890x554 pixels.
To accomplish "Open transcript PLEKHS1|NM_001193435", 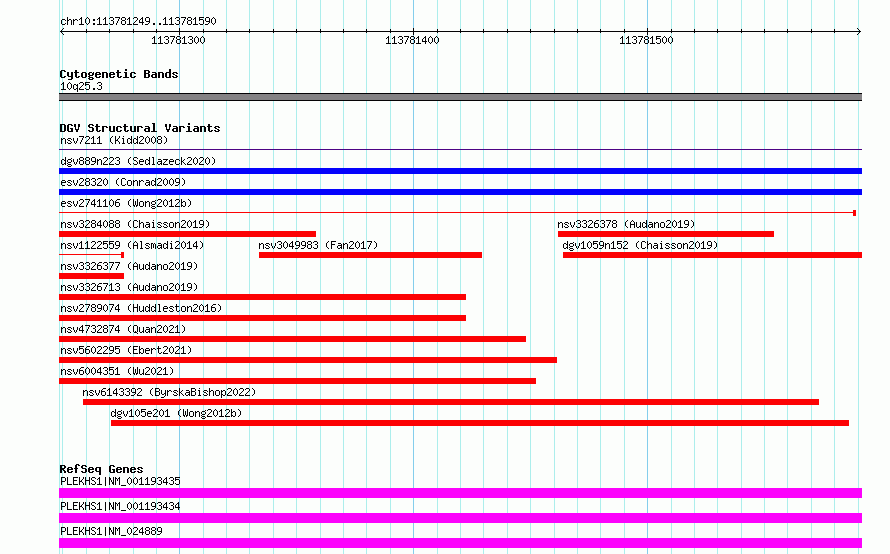I will 120,481.
